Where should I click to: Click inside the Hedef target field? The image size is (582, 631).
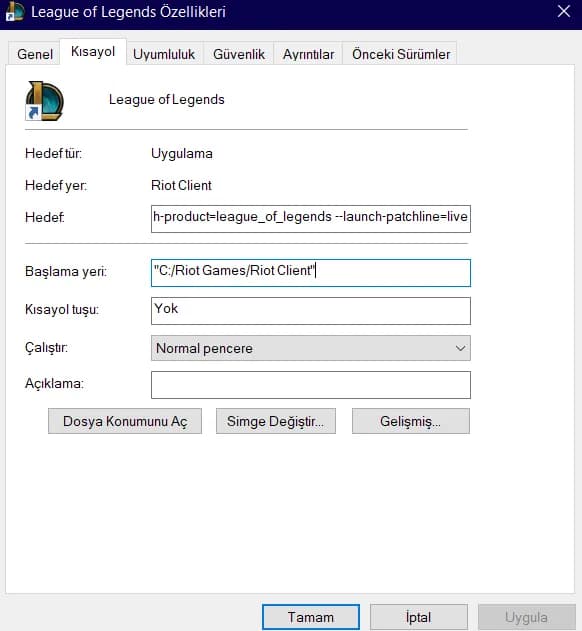click(x=311, y=219)
